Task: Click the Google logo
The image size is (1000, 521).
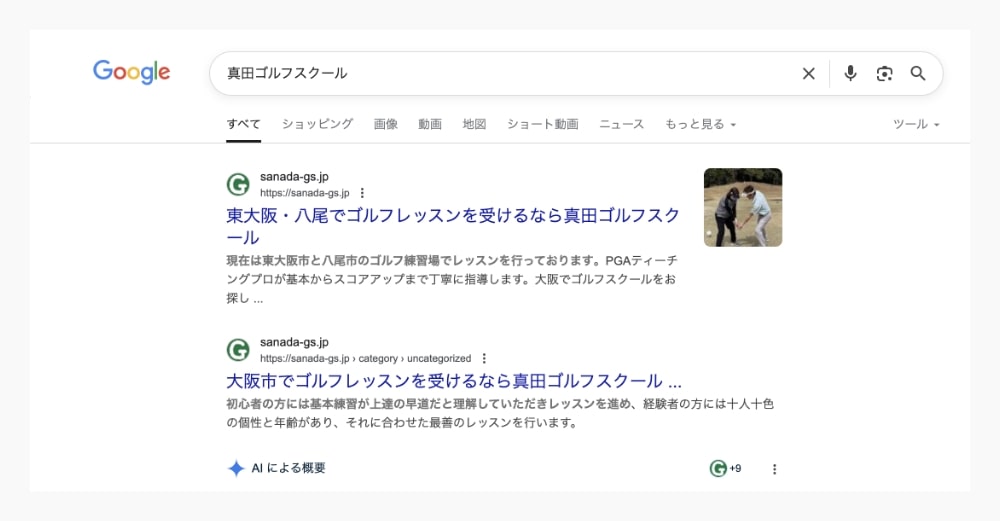Action: [131, 72]
